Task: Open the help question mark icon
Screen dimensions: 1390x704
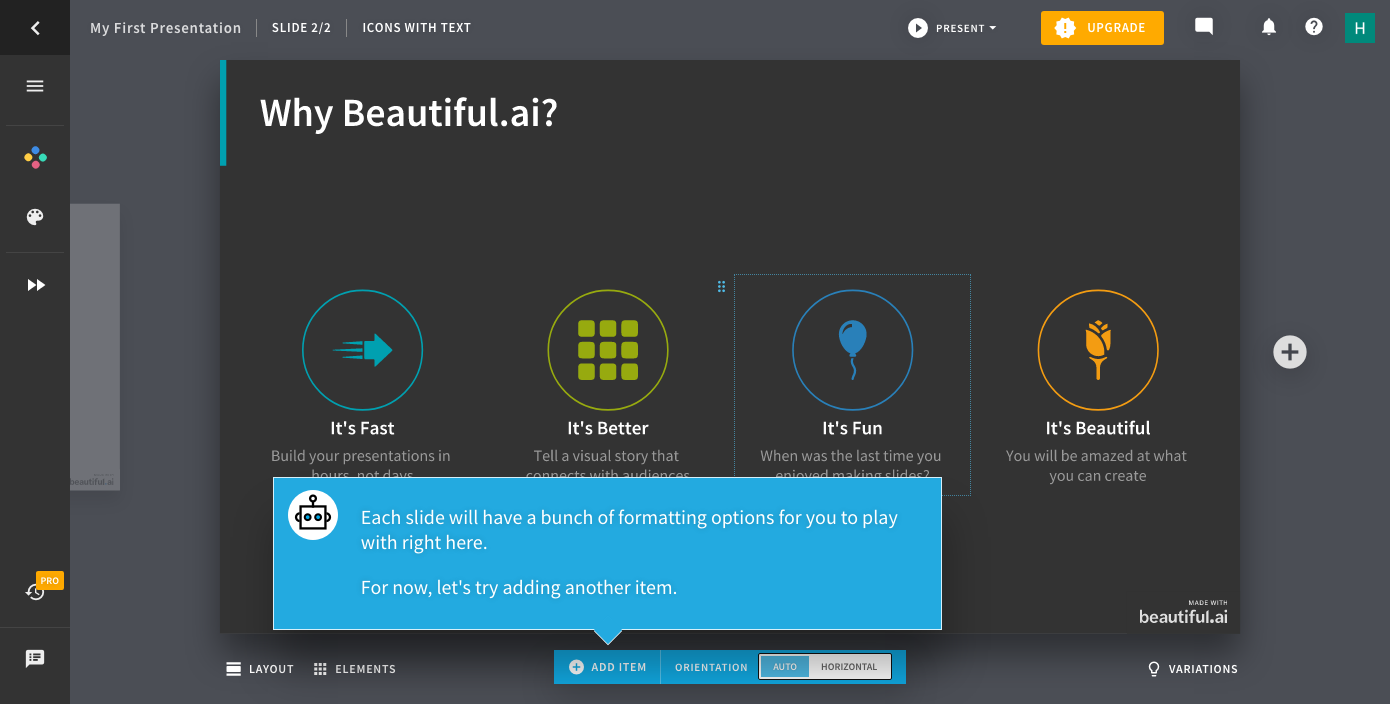Action: click(1314, 27)
